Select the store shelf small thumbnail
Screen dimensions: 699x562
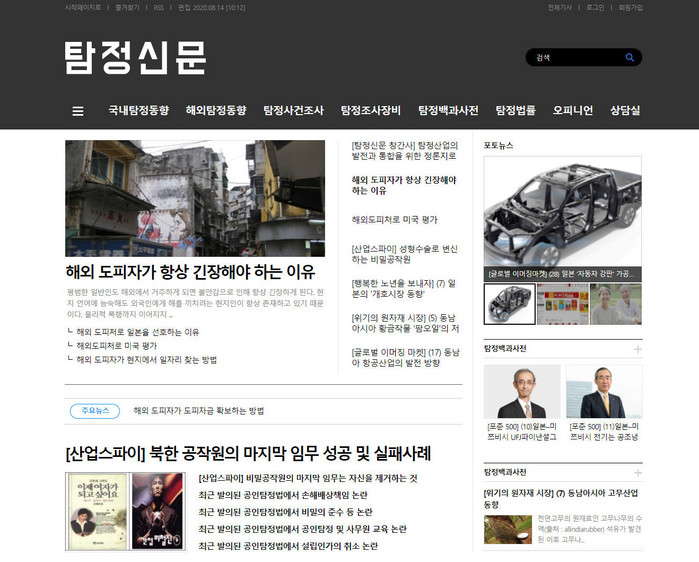pyautogui.click(x=563, y=304)
